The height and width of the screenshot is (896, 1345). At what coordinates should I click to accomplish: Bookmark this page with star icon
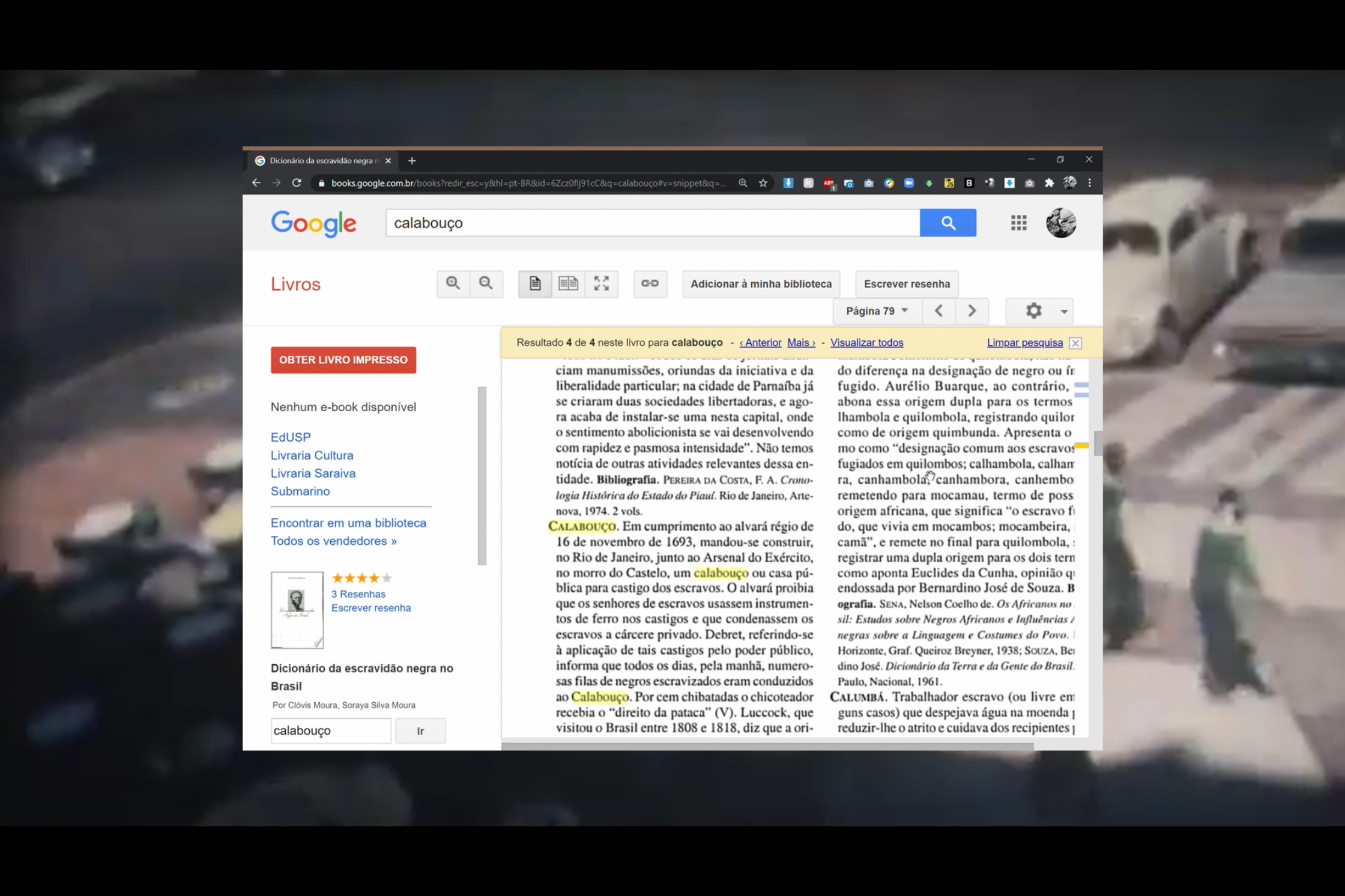click(763, 183)
